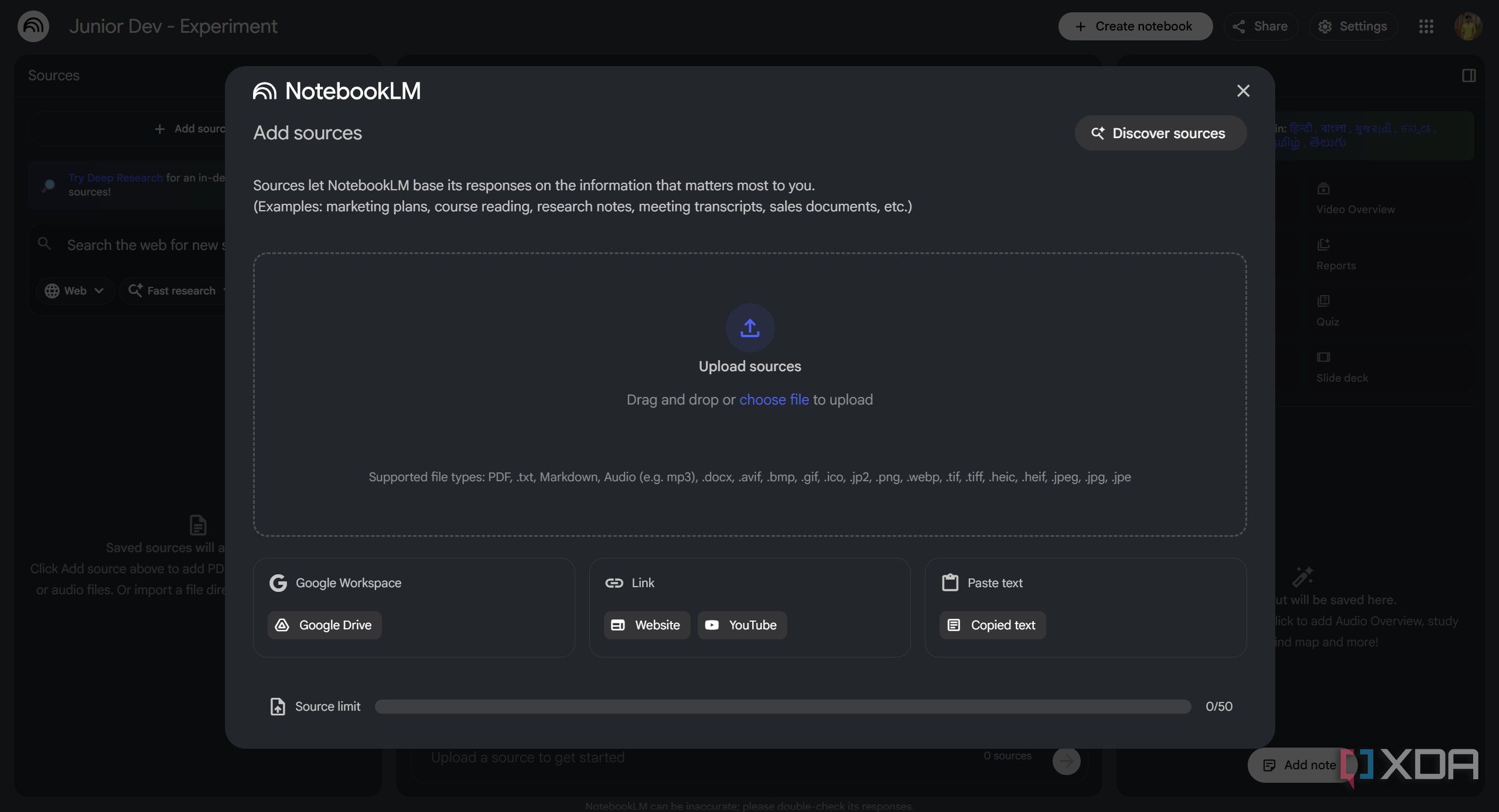Click the upload arrow icon
The width and height of the screenshot is (1499, 812).
point(750,328)
